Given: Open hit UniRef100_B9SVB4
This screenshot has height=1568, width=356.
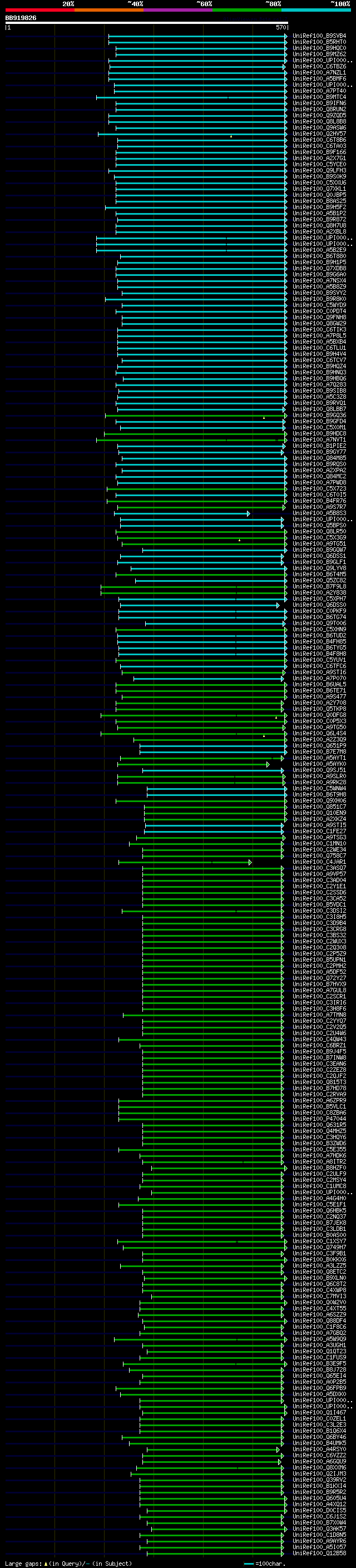Looking at the screenshot, I should tap(319, 36).
